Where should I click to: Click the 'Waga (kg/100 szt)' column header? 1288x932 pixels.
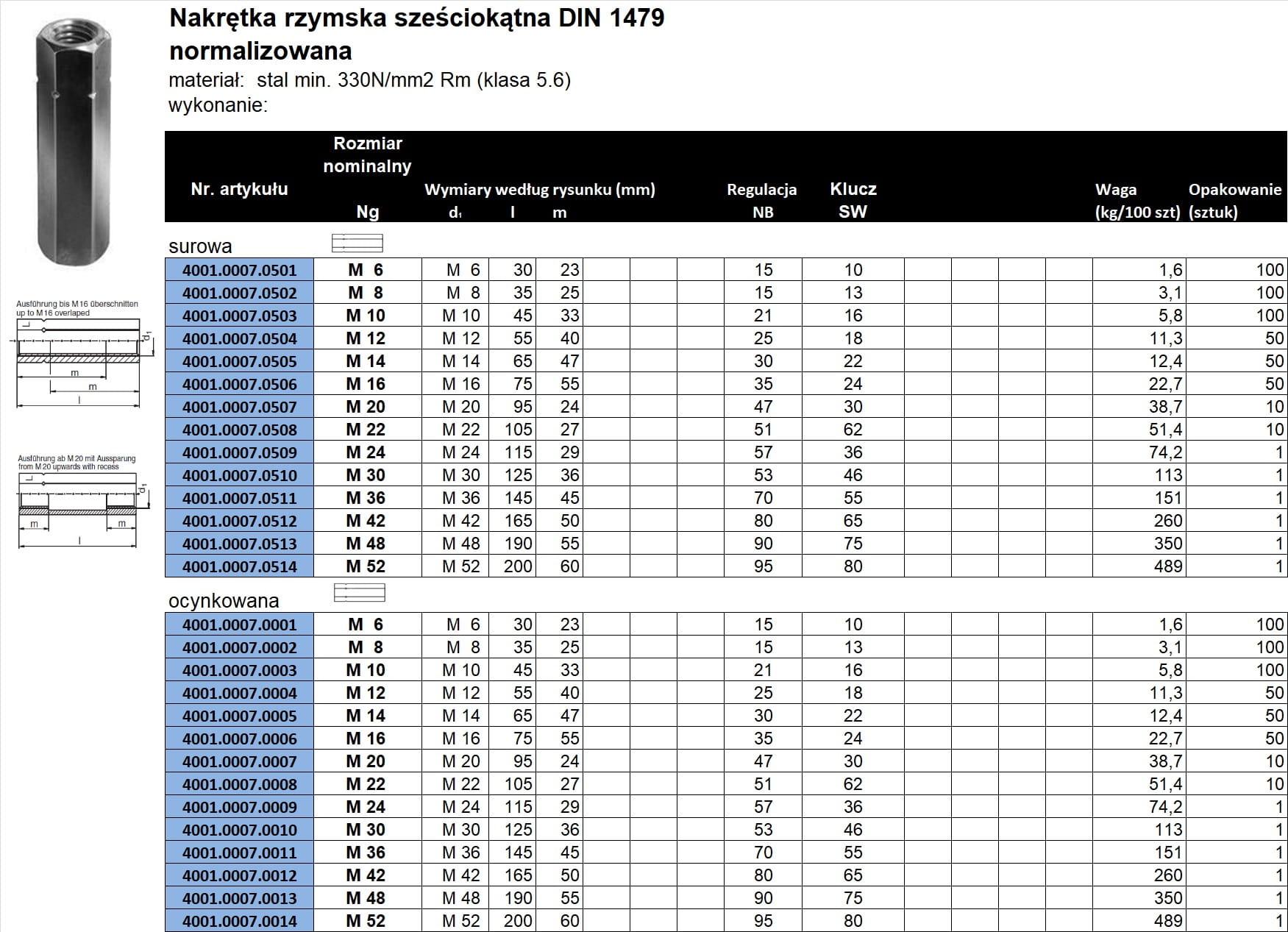pyautogui.click(x=1137, y=201)
